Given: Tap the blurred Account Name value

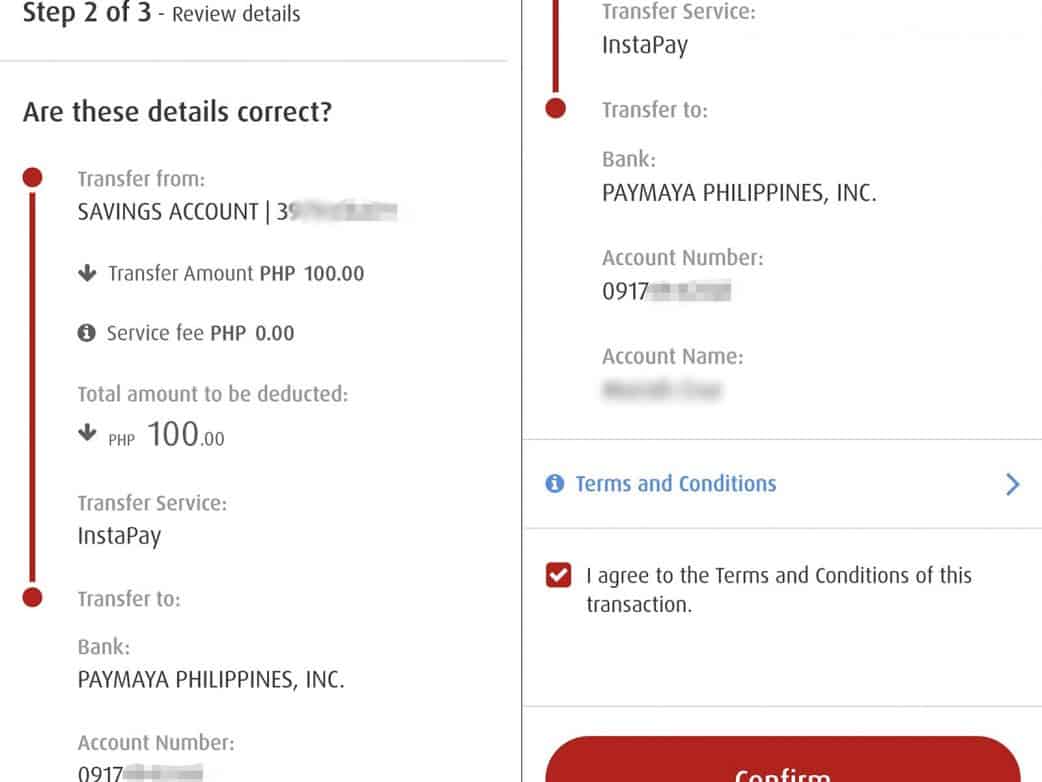Looking at the screenshot, I should 661,390.
